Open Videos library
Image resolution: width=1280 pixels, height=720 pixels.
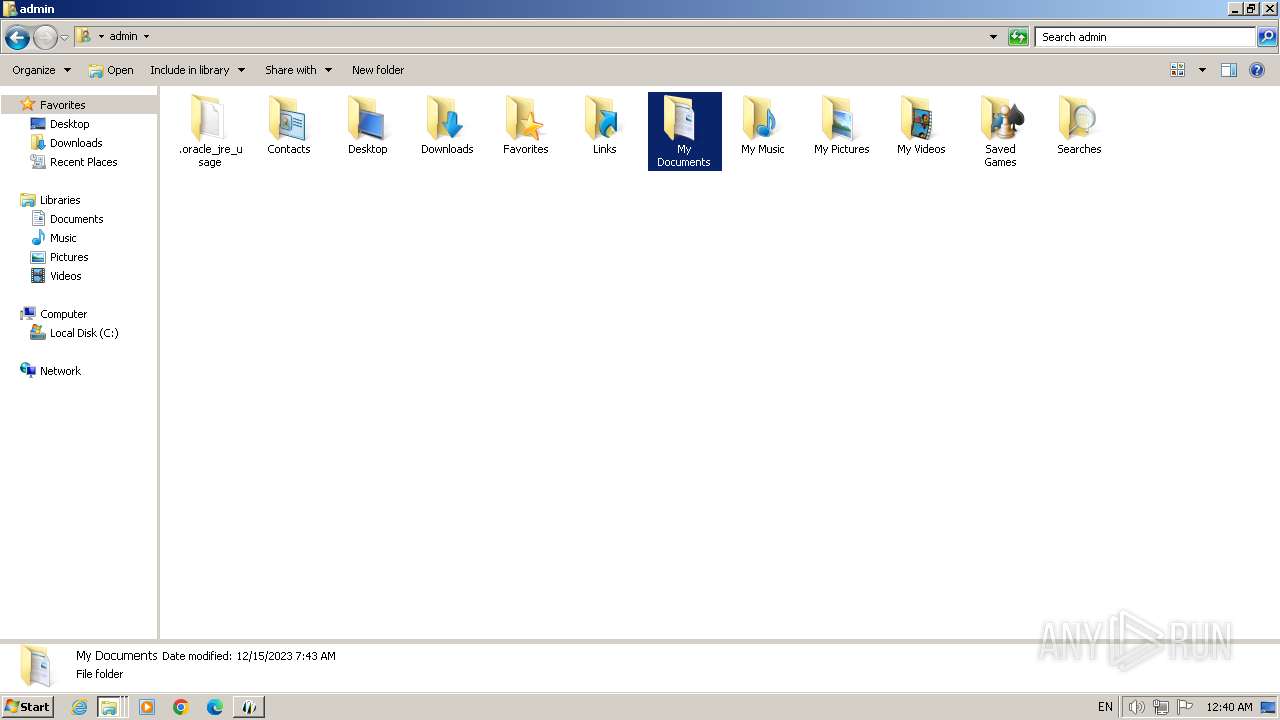[65, 276]
